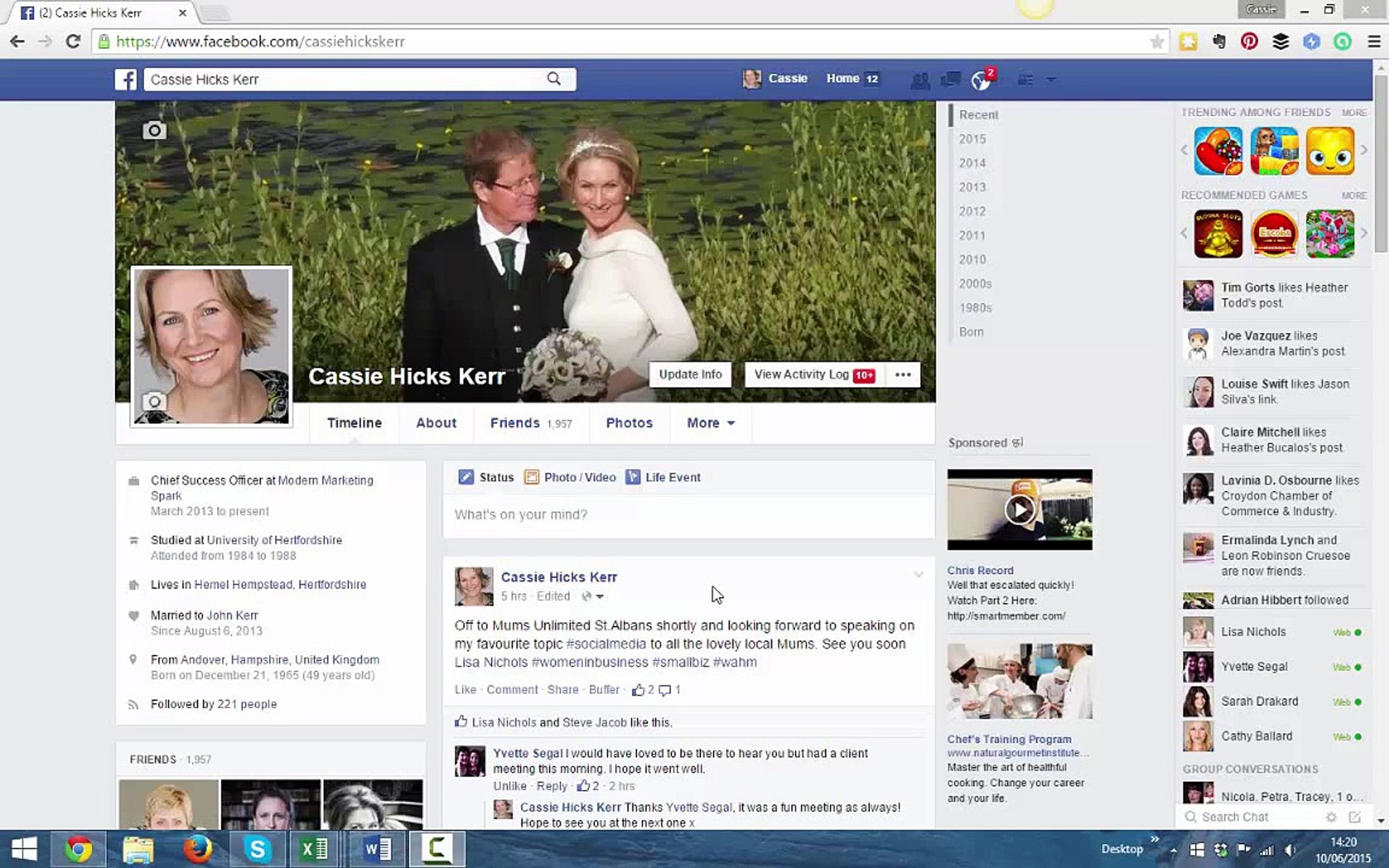The height and width of the screenshot is (868, 1389).
Task: Open the Status composer icon
Action: click(466, 477)
